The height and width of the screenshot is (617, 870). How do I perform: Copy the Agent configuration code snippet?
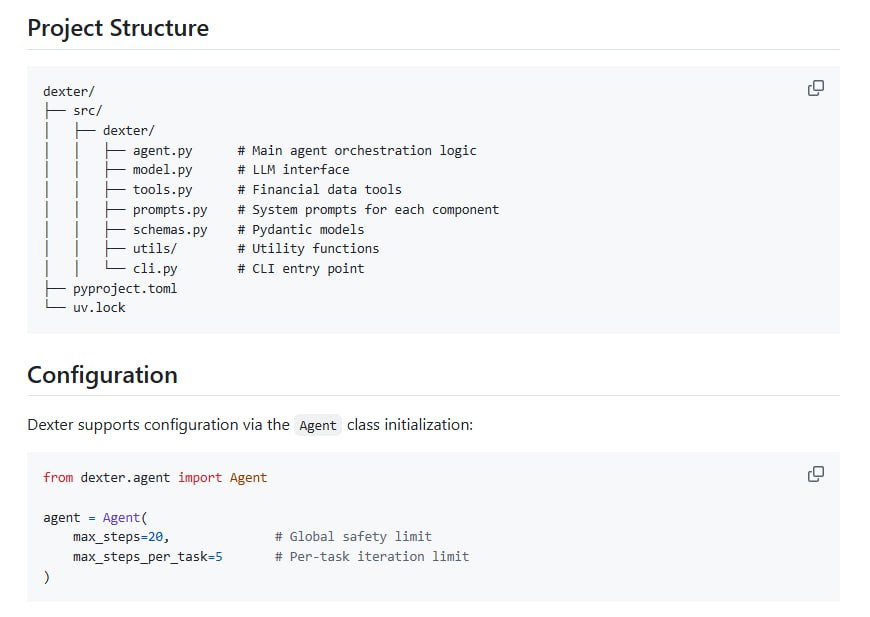click(x=816, y=474)
